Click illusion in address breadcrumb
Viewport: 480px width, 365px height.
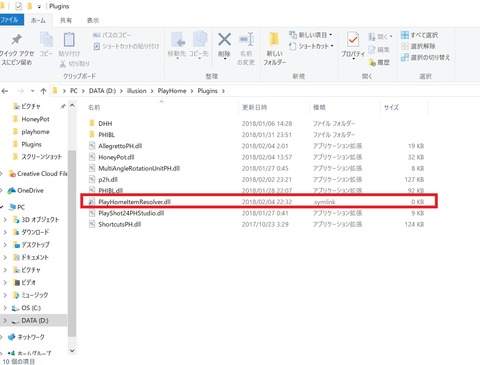(x=136, y=91)
